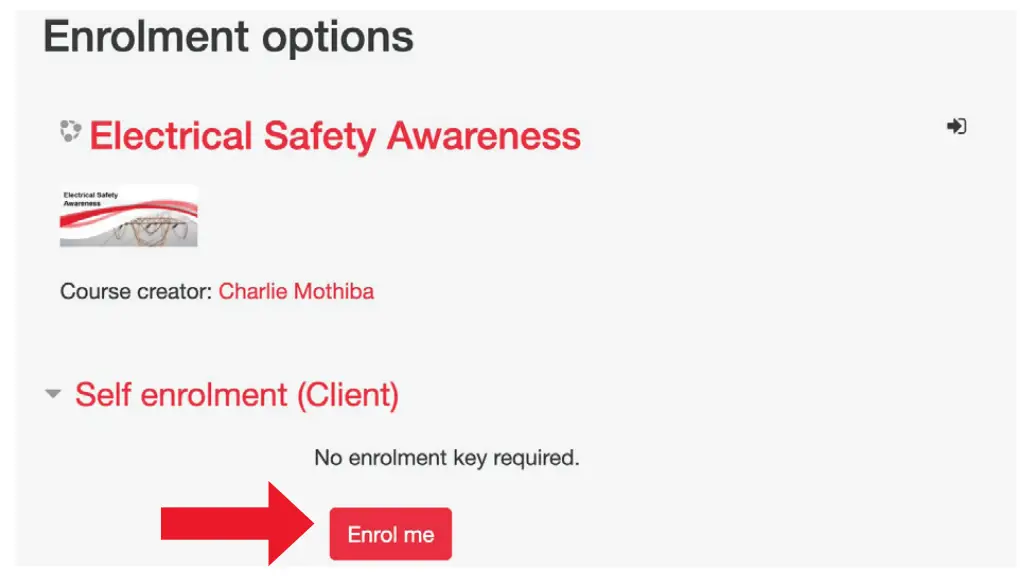Toggle the Self enrolment (Client) section header
Image resolution: width=1026 pixels, height=583 pixels.
tap(236, 395)
